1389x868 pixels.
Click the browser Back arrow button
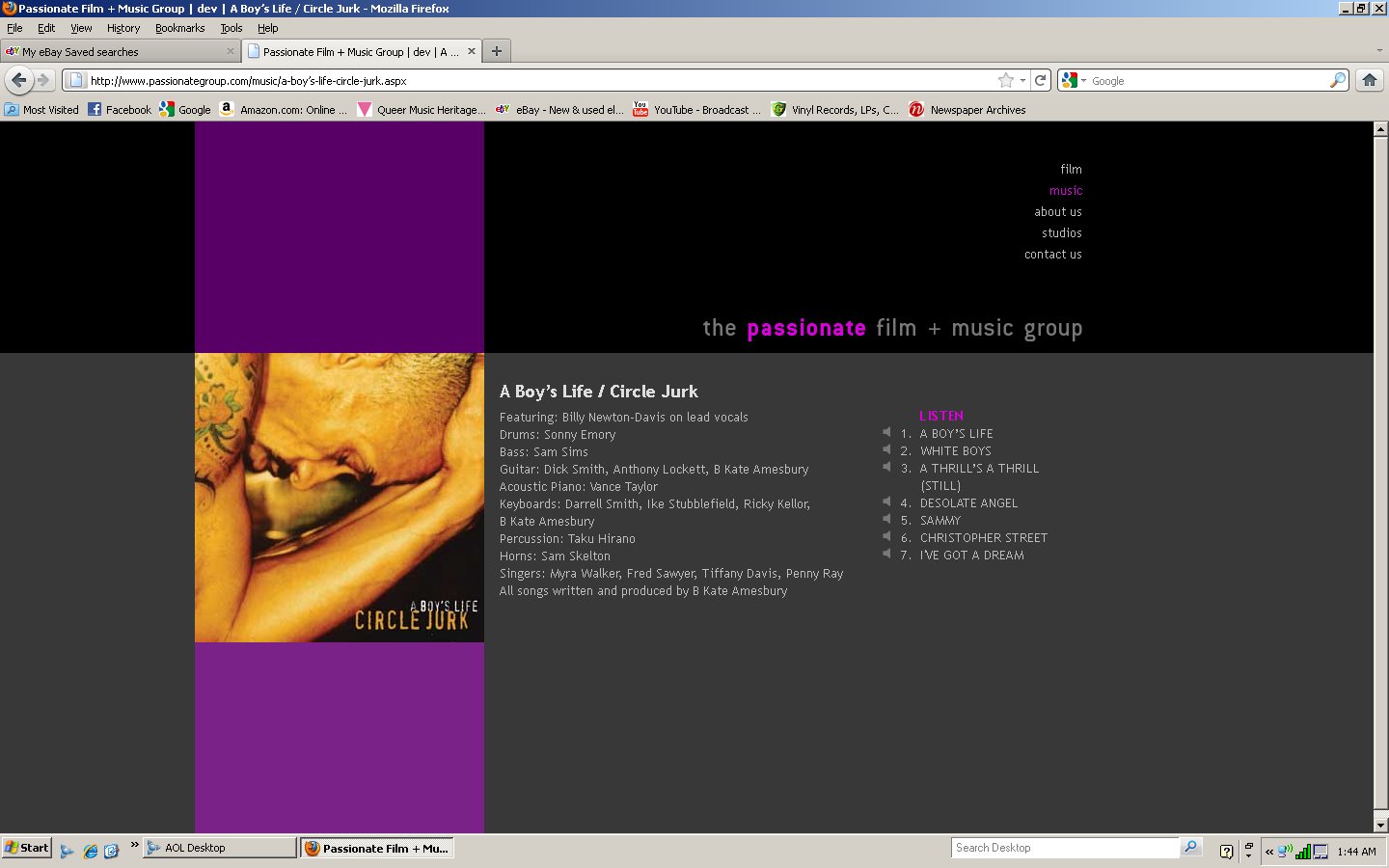[18, 80]
